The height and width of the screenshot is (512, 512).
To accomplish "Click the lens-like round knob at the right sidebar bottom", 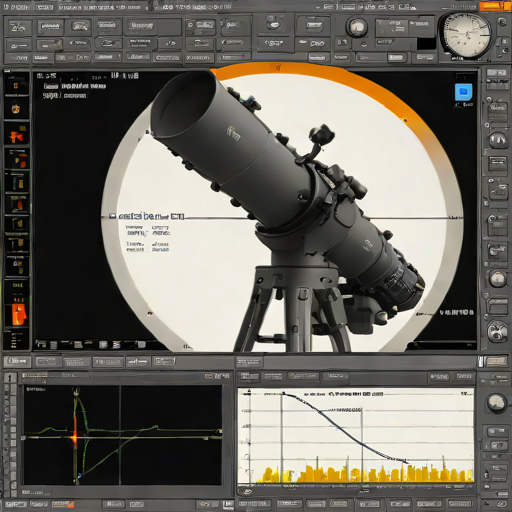I will 497,331.
